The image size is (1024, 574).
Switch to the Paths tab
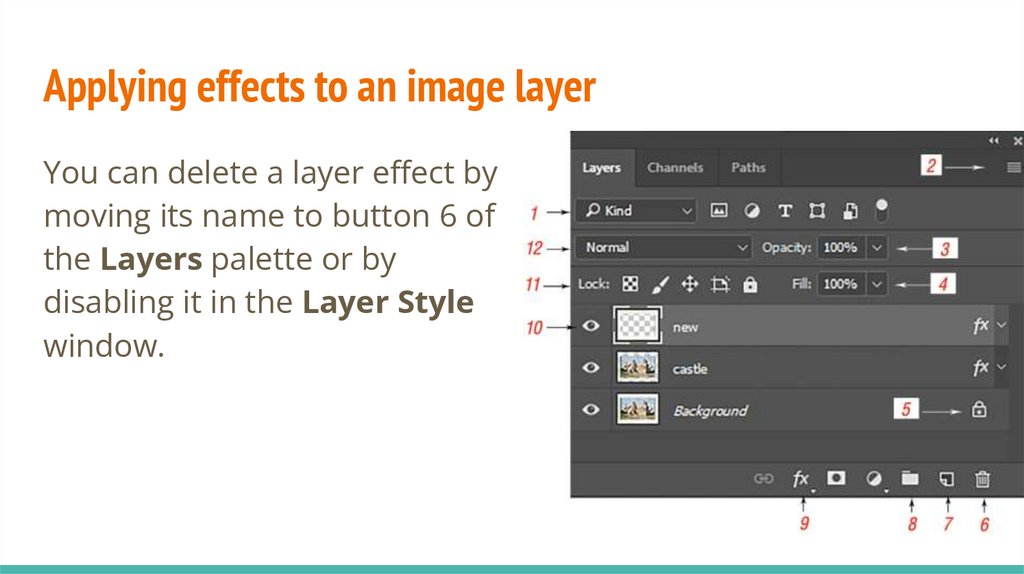coord(748,168)
